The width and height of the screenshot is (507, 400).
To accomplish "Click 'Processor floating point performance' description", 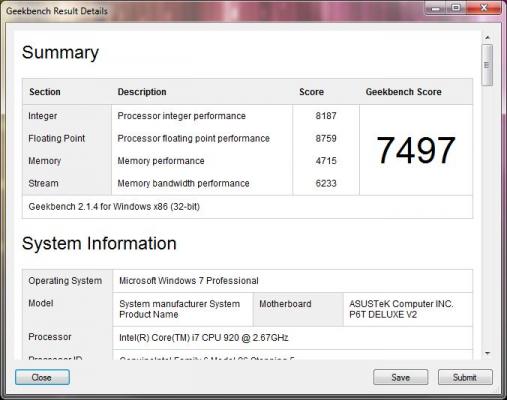I will tap(193, 138).
